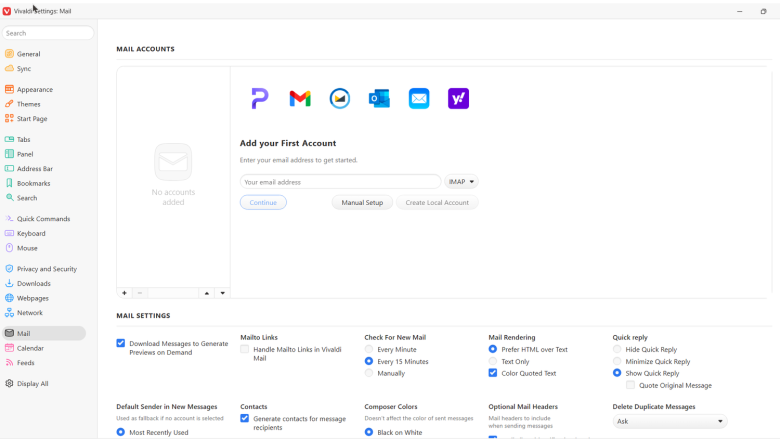Switch to Address Bar settings
This screenshot has height=439, width=780.
coord(35,169)
